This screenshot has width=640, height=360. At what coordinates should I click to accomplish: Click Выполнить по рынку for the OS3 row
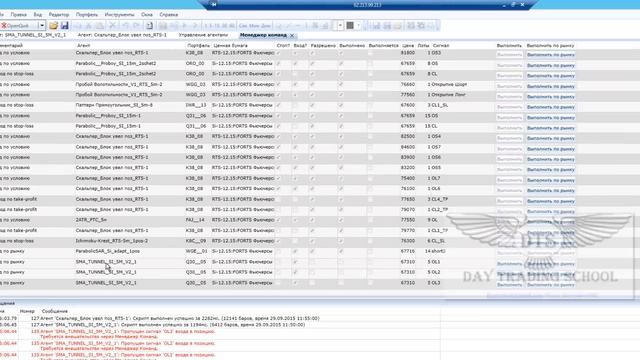551,55
